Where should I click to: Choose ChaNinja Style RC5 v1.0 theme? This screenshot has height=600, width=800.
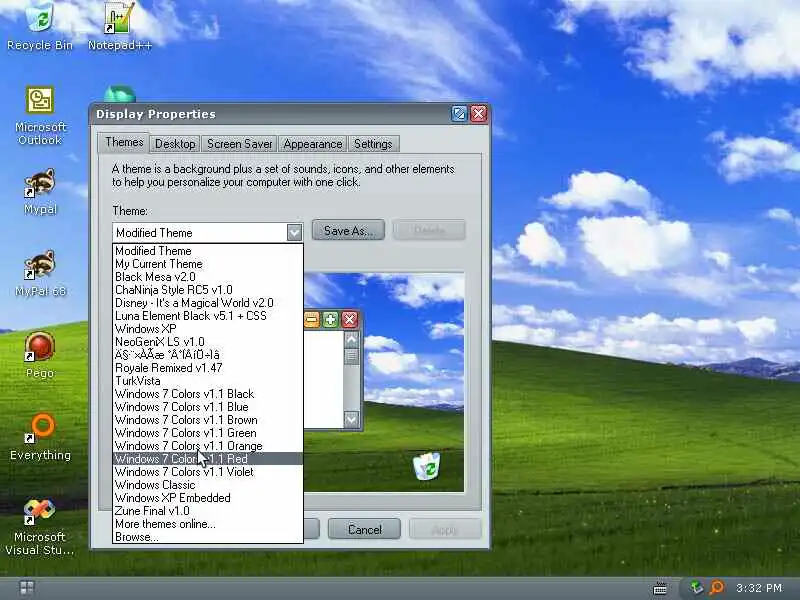(208, 290)
